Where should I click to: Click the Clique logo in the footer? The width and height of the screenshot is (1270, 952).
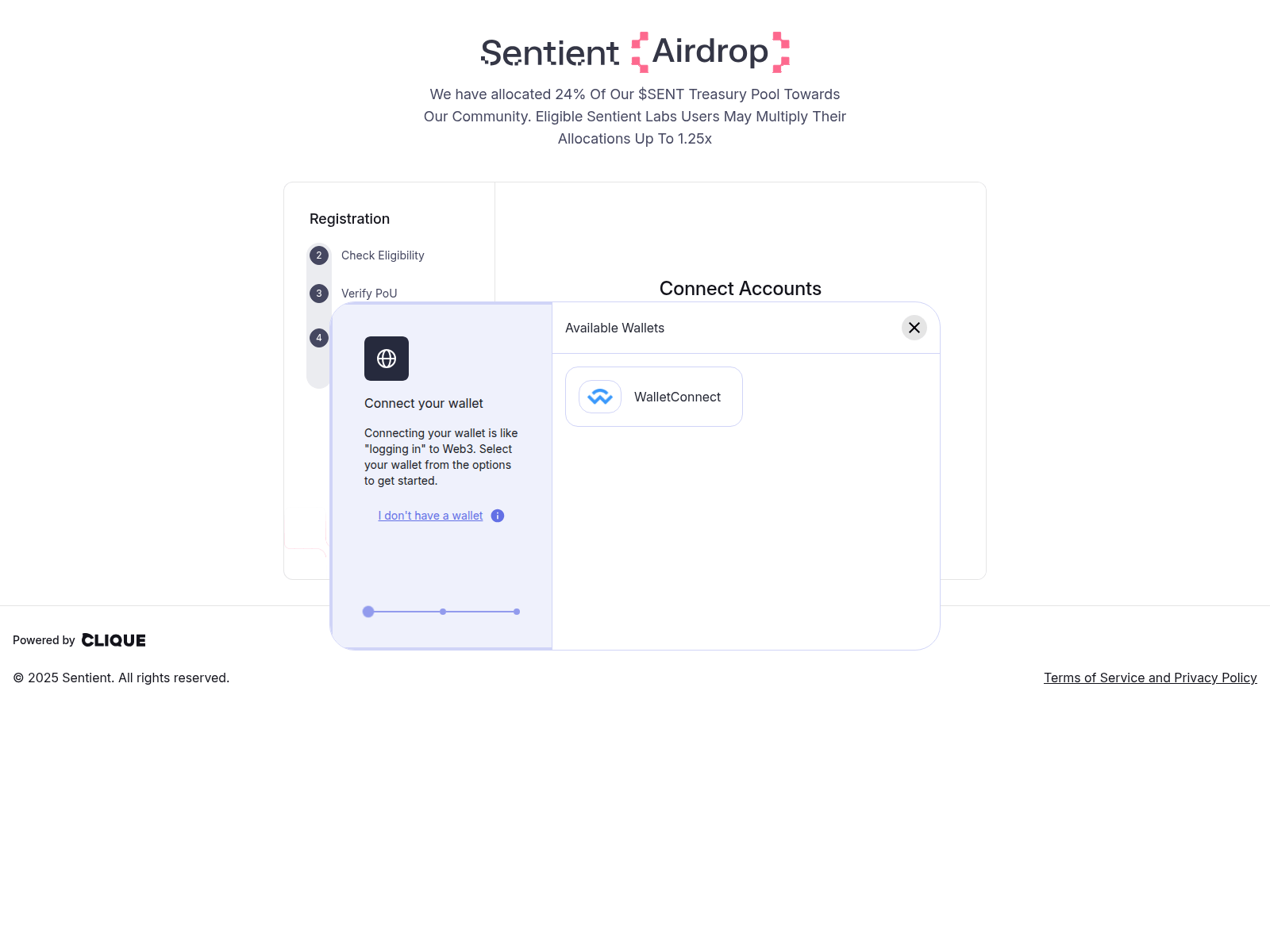(x=114, y=639)
